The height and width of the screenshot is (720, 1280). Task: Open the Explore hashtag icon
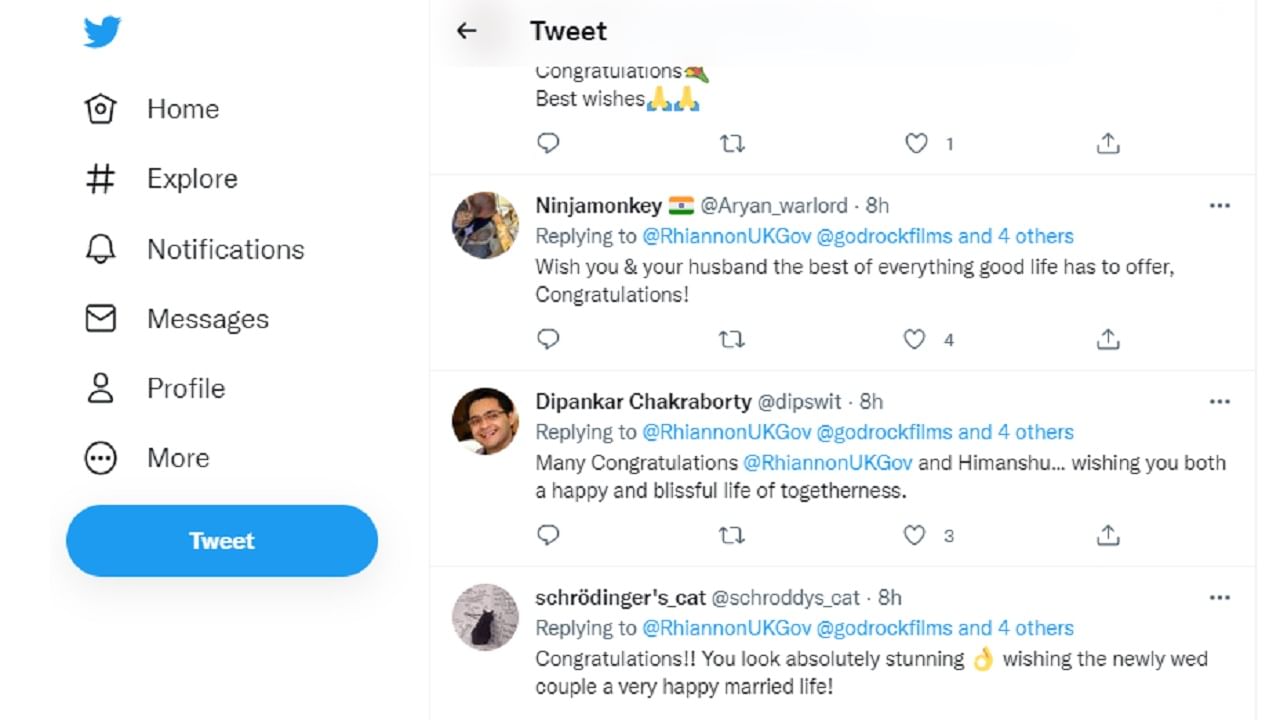[x=100, y=179]
